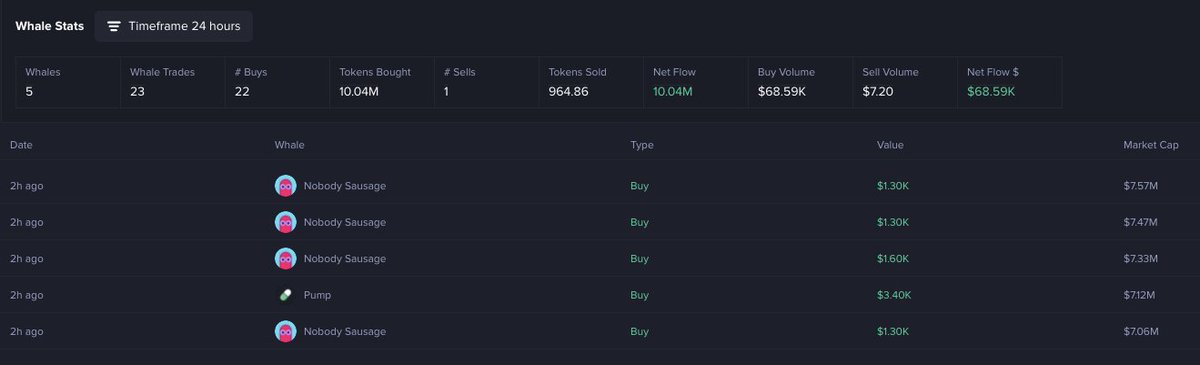
Task: Sort table by Date column header
Action: tap(21, 146)
